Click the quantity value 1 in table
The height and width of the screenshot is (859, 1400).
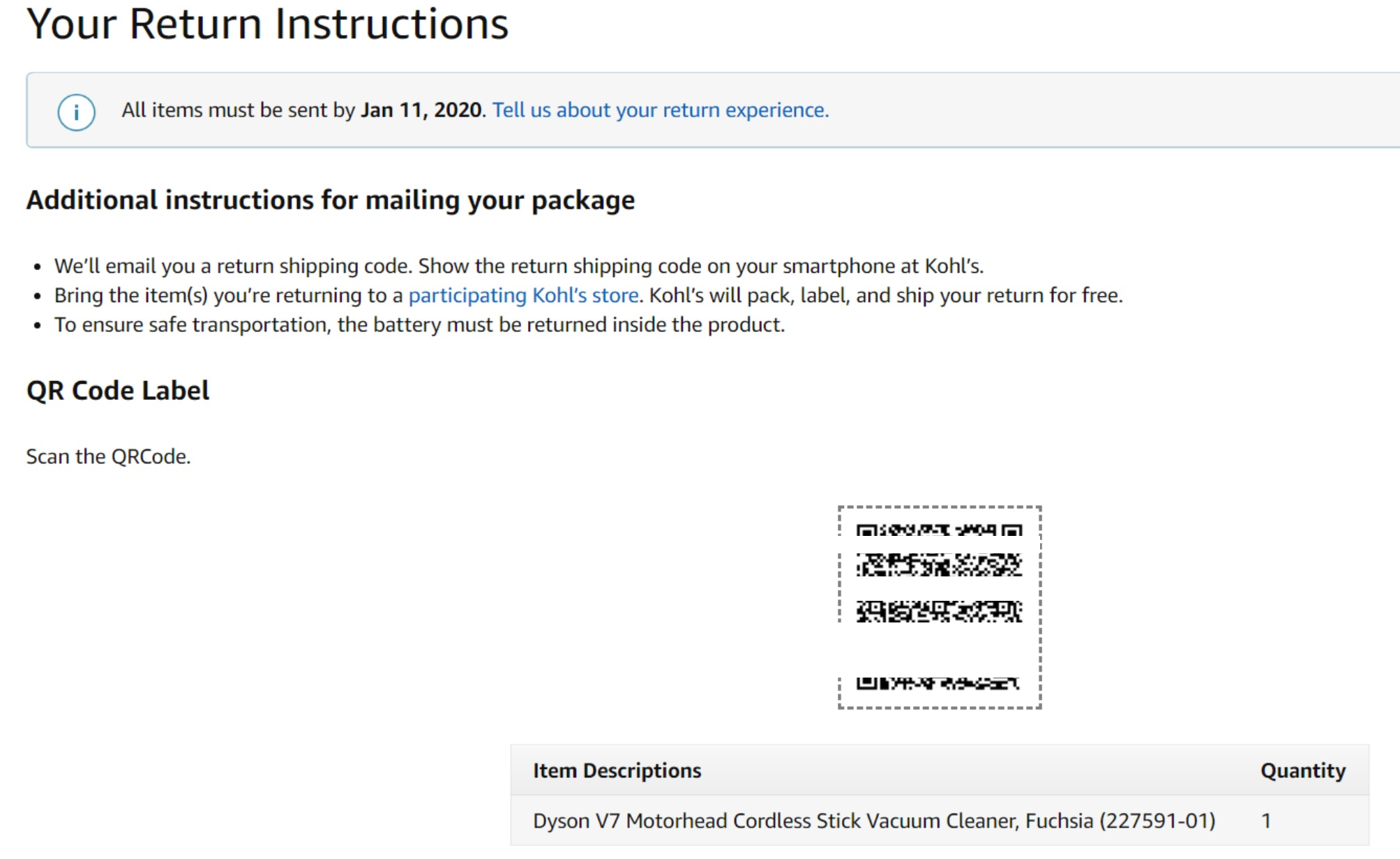pos(1265,821)
